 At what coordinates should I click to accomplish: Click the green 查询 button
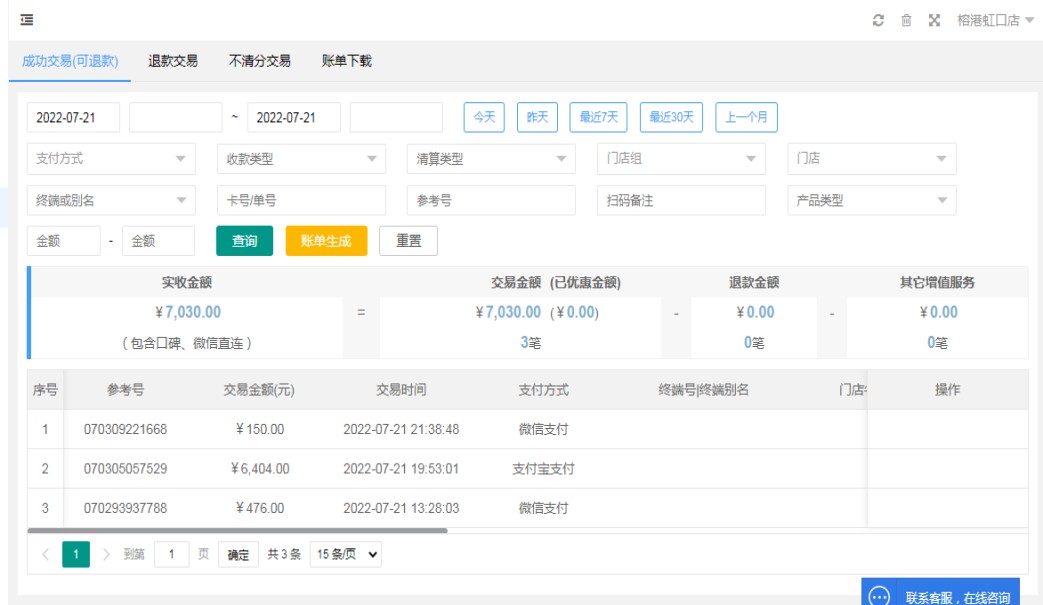coord(244,241)
